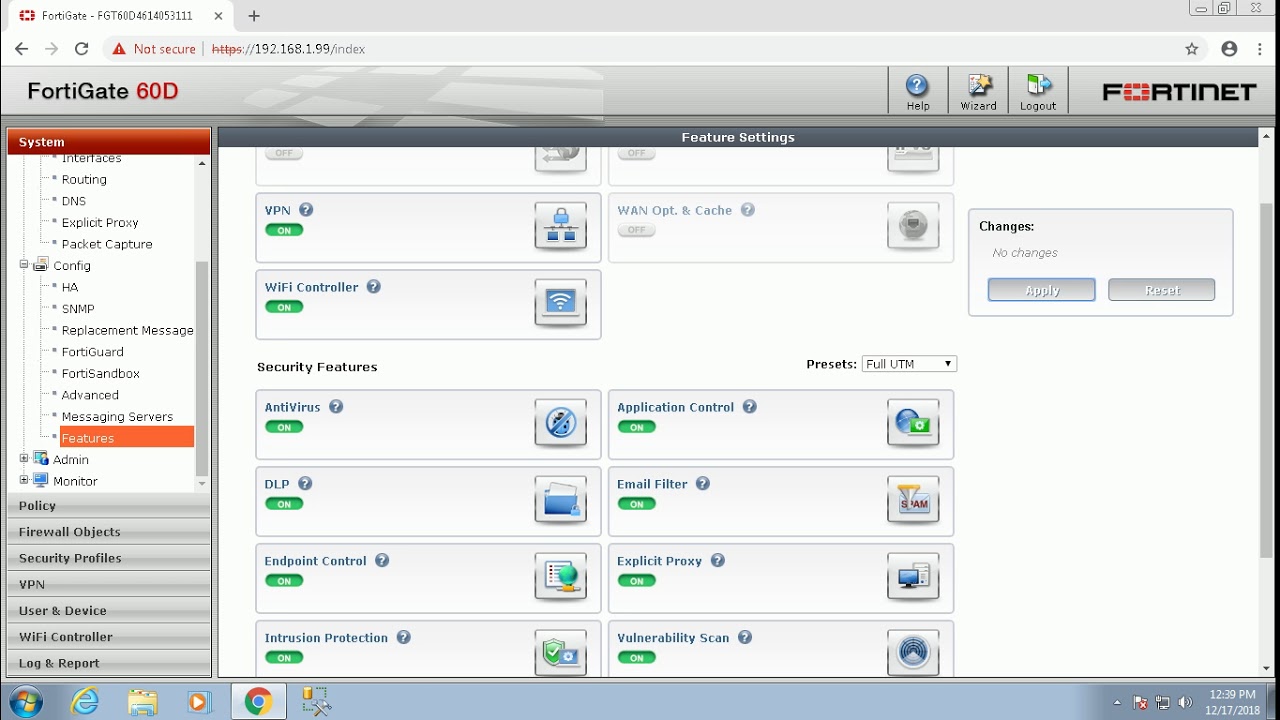Image resolution: width=1280 pixels, height=720 pixels.
Task: Show help tooltip for AntiVirus
Action: pos(336,407)
